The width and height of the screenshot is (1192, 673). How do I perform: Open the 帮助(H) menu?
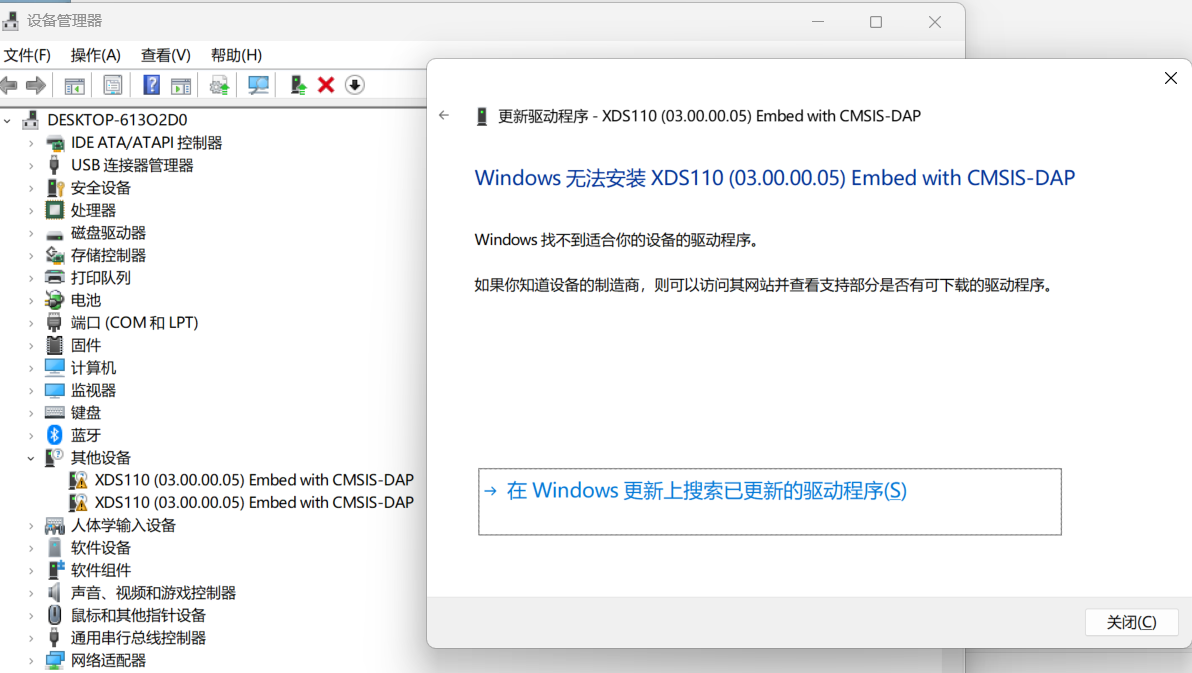click(236, 55)
